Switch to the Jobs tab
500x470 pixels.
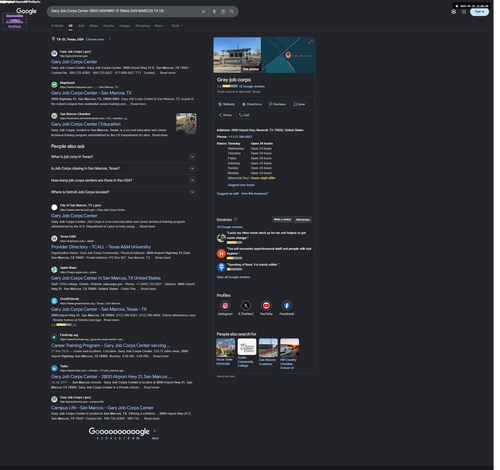[x=81, y=26]
